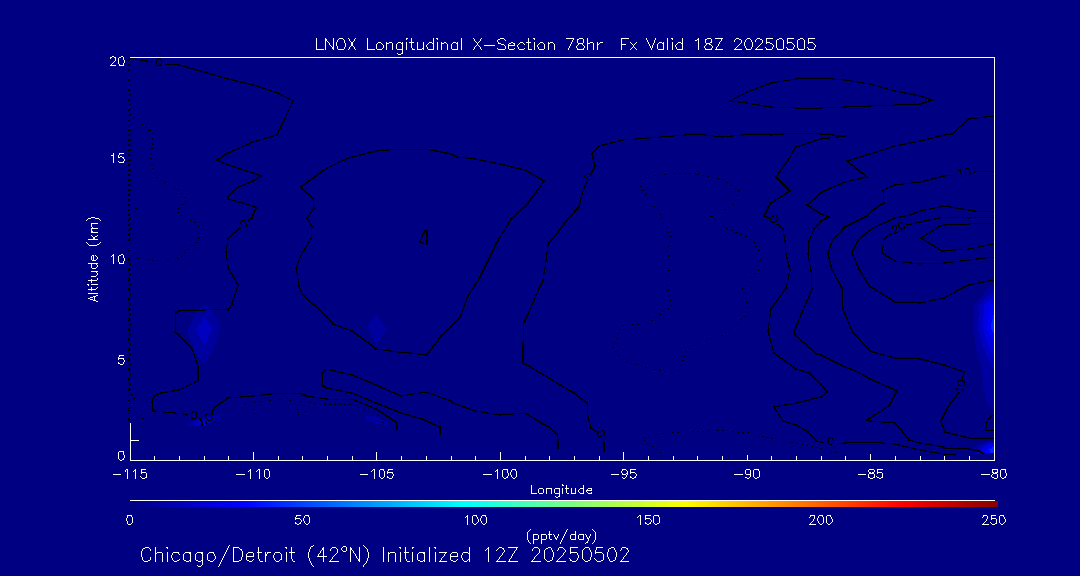The width and height of the screenshot is (1080, 576).
Task: Click the -85 longitude tick label
Action: coord(870,475)
